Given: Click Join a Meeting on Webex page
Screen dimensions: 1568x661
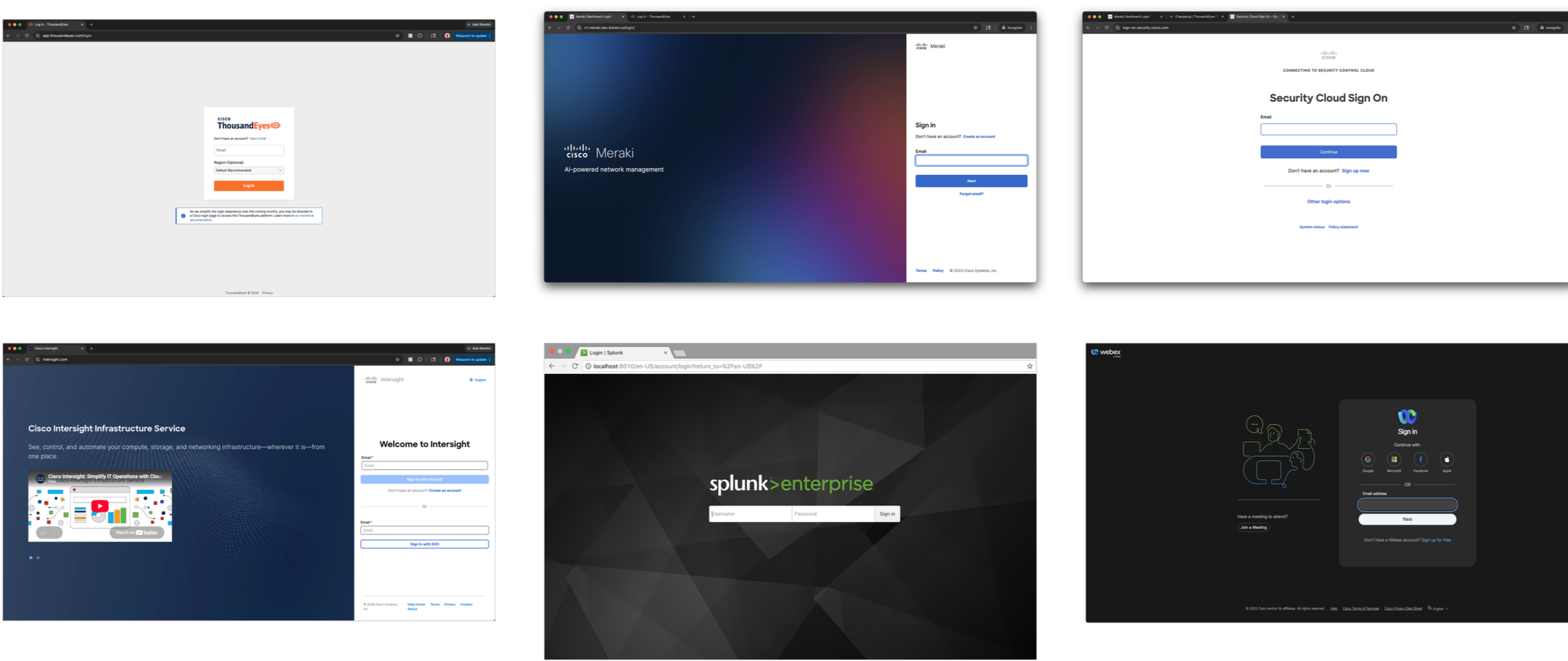Looking at the screenshot, I should 1253,527.
